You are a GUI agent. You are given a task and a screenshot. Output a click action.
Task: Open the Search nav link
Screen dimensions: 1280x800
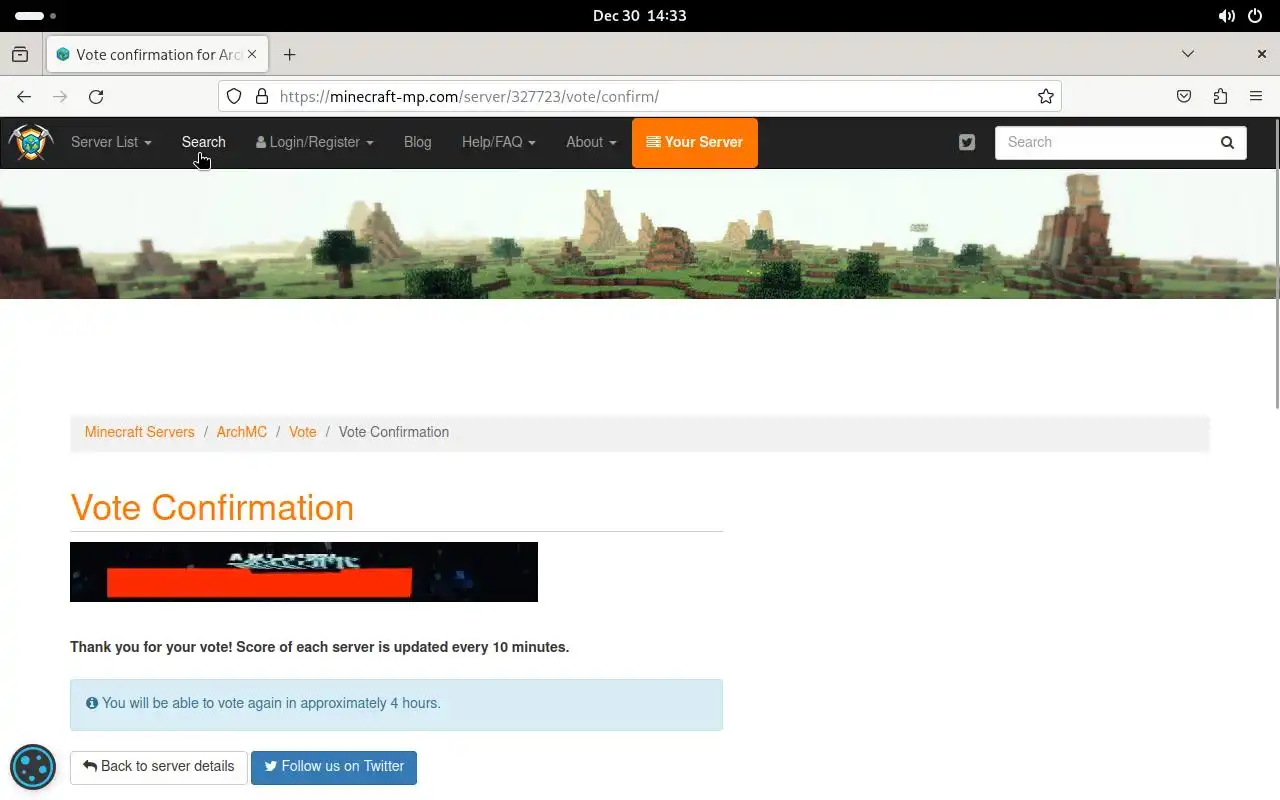click(x=203, y=142)
